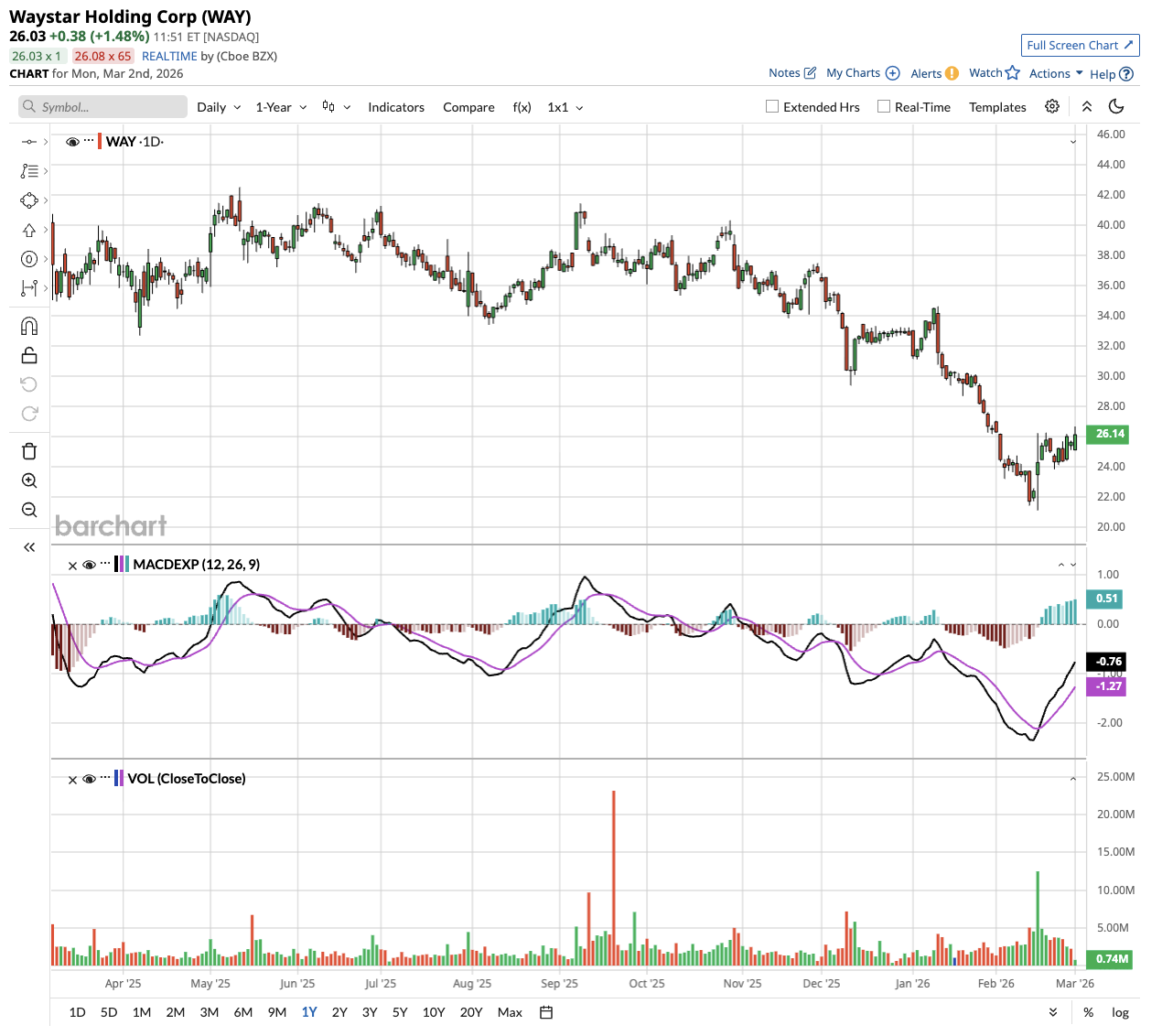This screenshot has height=1036, width=1173.
Task: Open more options for MACDEXP indicator
Action: pos(105,564)
